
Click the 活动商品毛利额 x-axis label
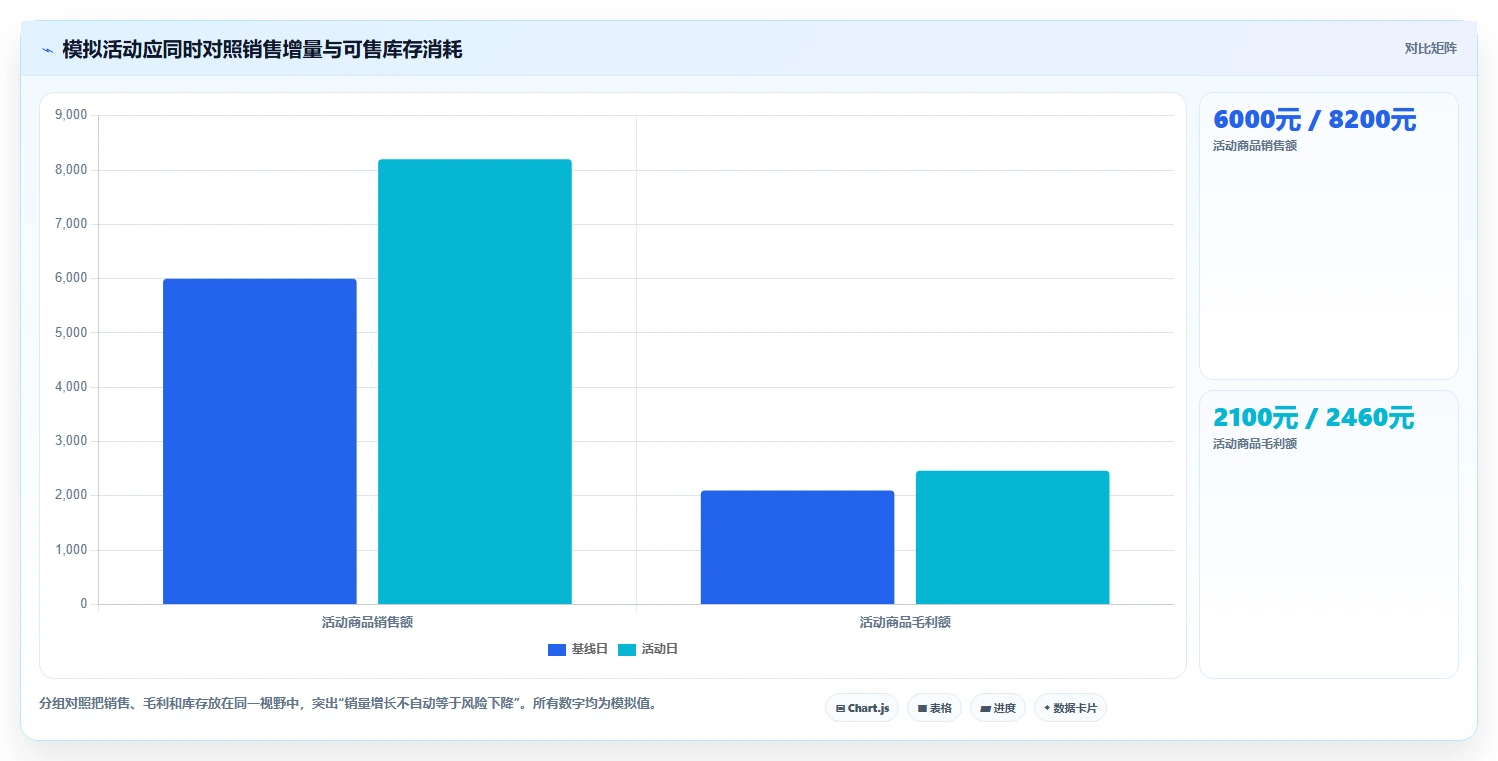pyautogui.click(x=905, y=622)
